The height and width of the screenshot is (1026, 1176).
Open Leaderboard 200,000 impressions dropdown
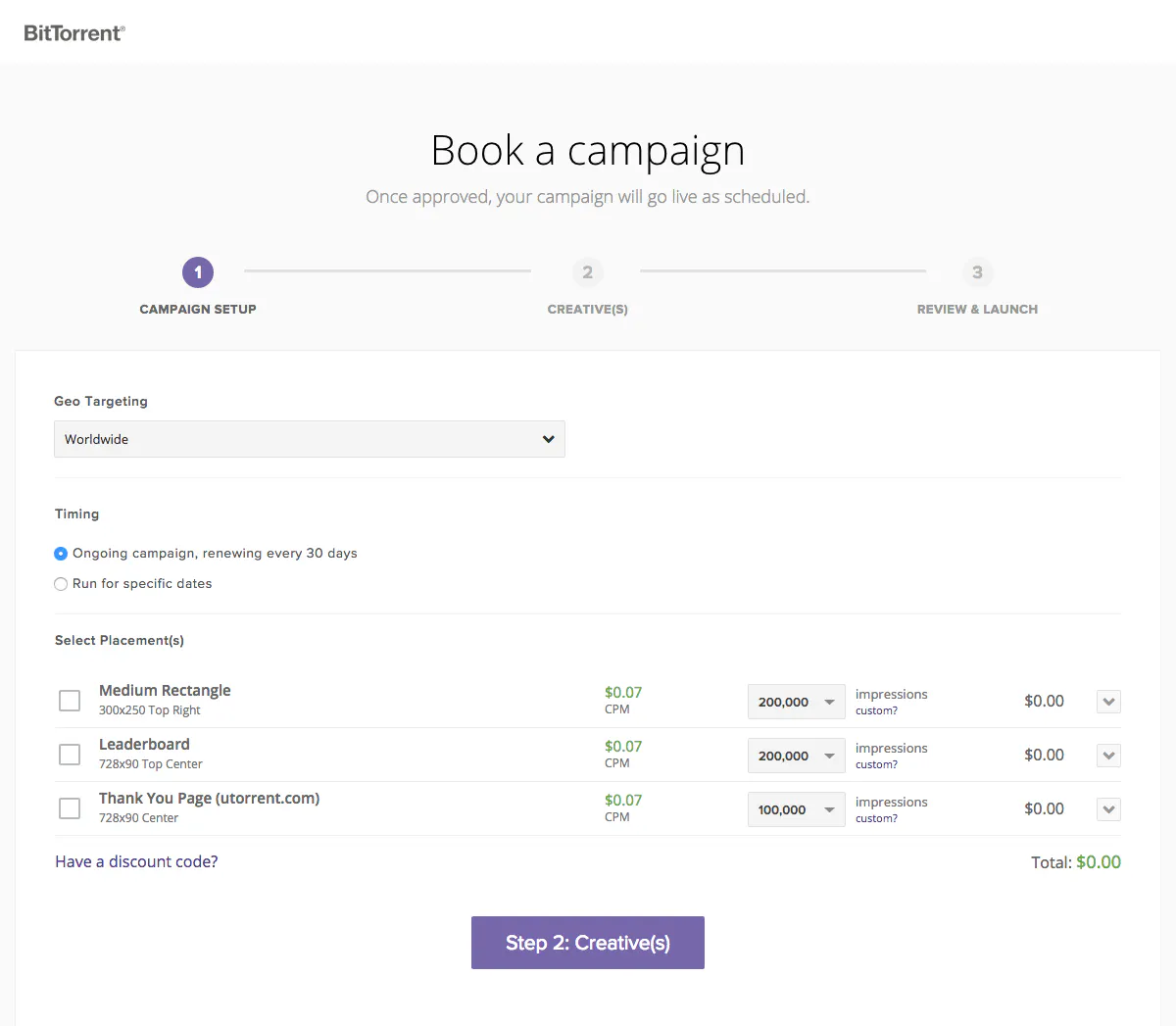coord(796,756)
